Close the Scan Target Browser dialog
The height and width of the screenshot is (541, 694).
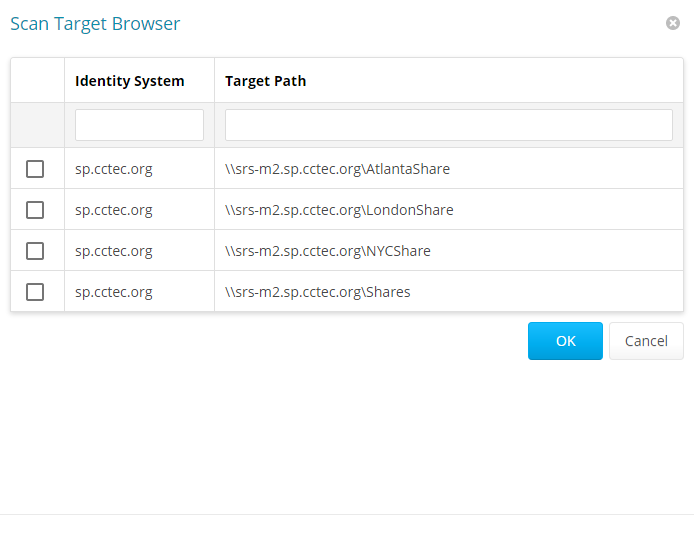673,23
